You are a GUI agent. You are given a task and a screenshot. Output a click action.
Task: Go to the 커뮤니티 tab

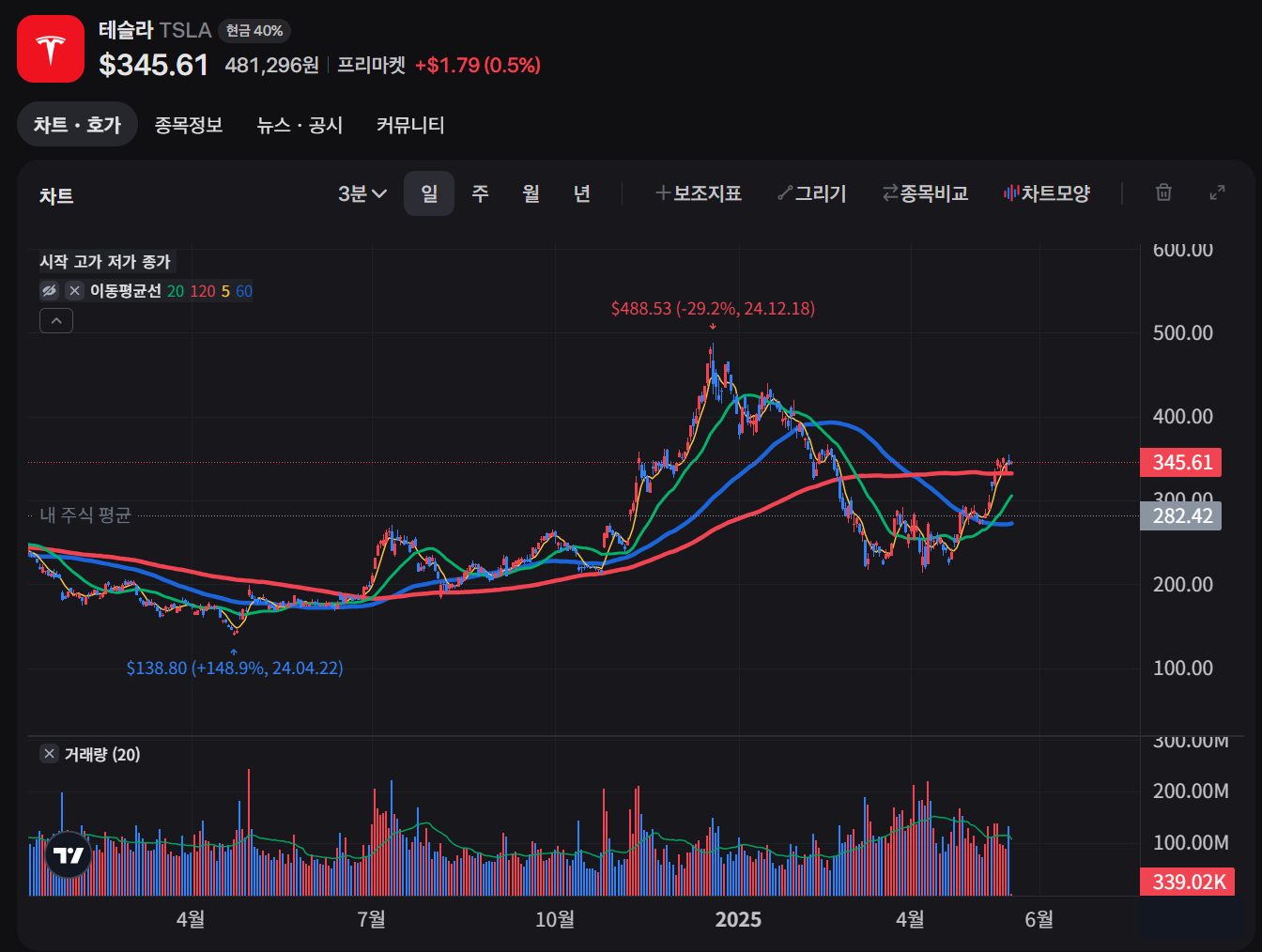[410, 125]
